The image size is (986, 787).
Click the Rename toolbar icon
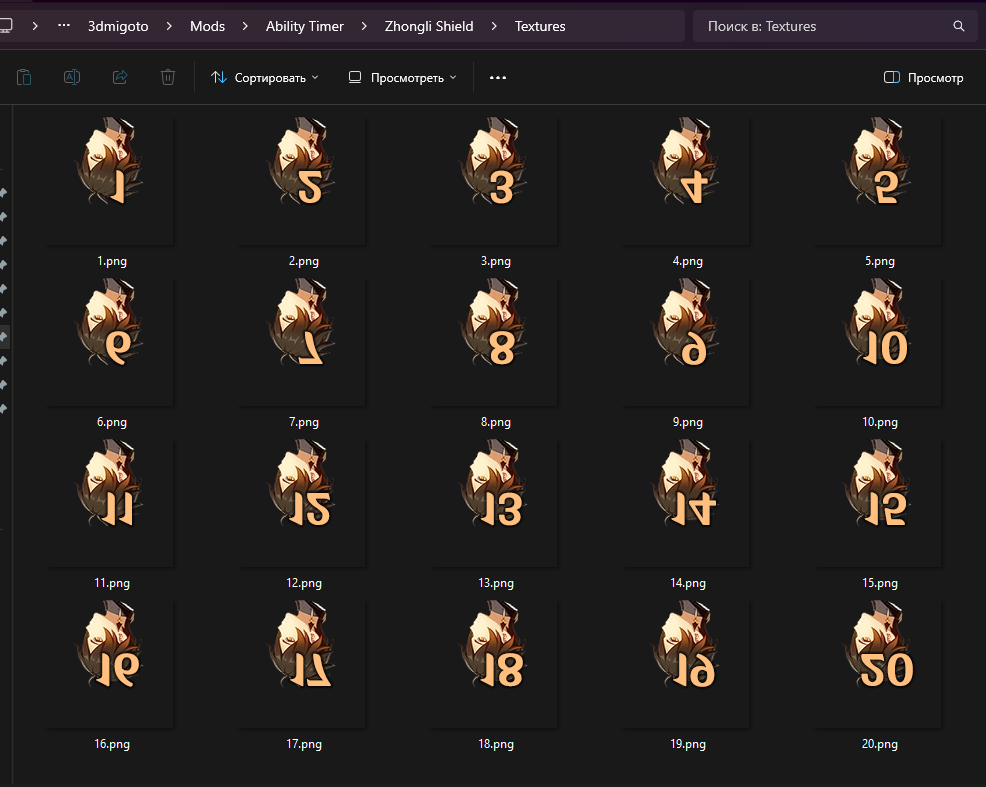(72, 77)
